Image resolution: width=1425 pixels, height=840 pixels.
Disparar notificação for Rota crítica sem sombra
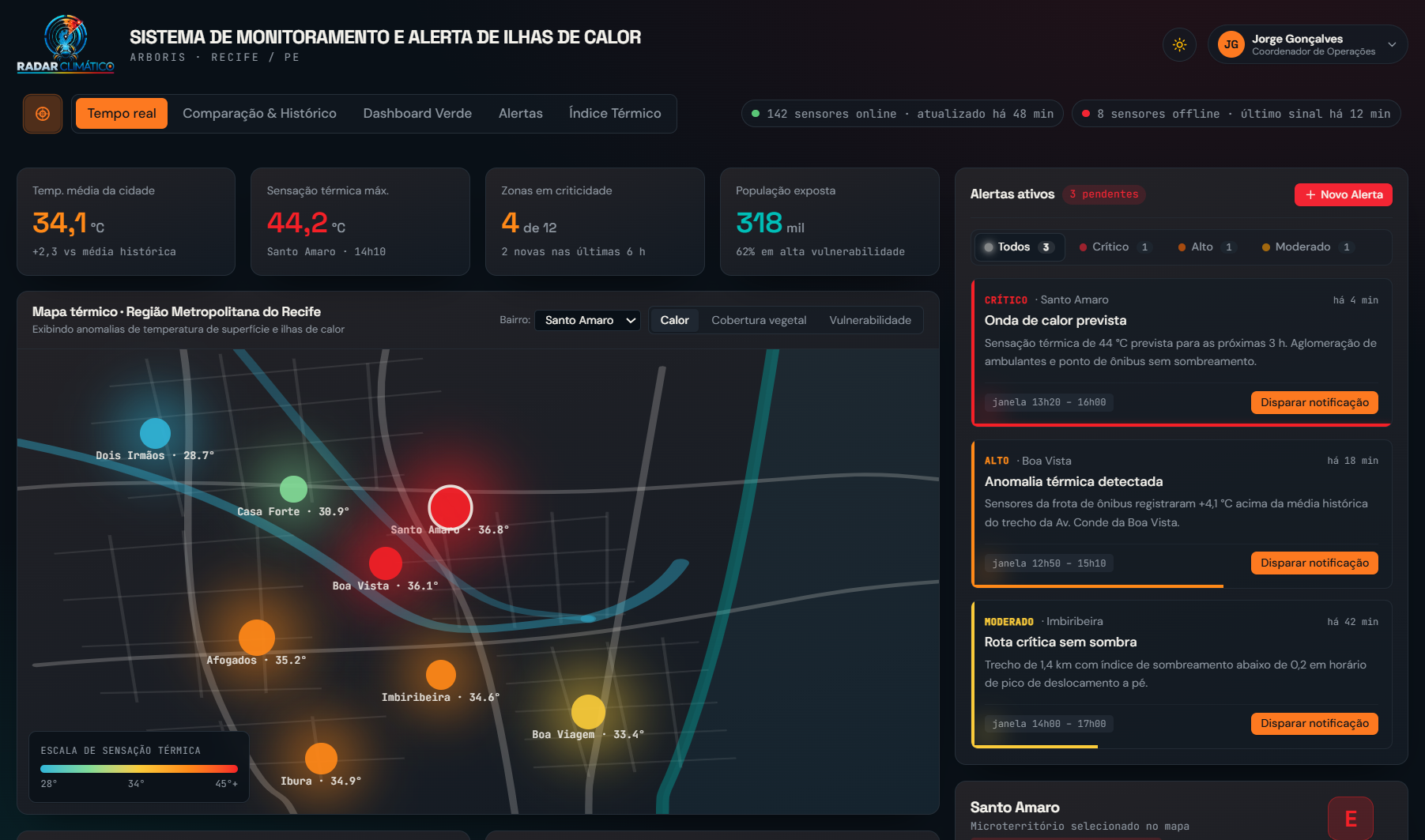click(x=1314, y=723)
